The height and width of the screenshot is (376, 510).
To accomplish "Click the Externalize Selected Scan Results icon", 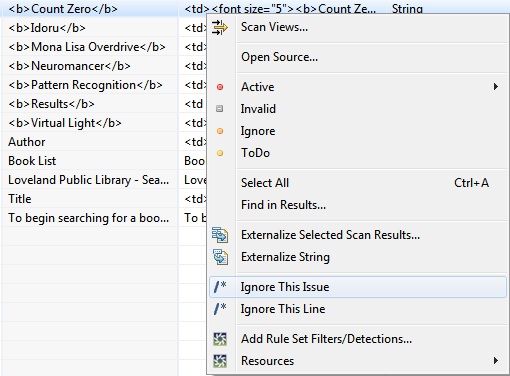I will (x=220, y=235).
